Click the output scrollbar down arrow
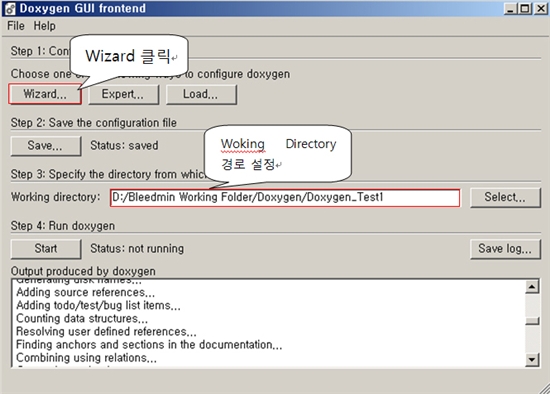The image size is (550, 394). (x=532, y=360)
